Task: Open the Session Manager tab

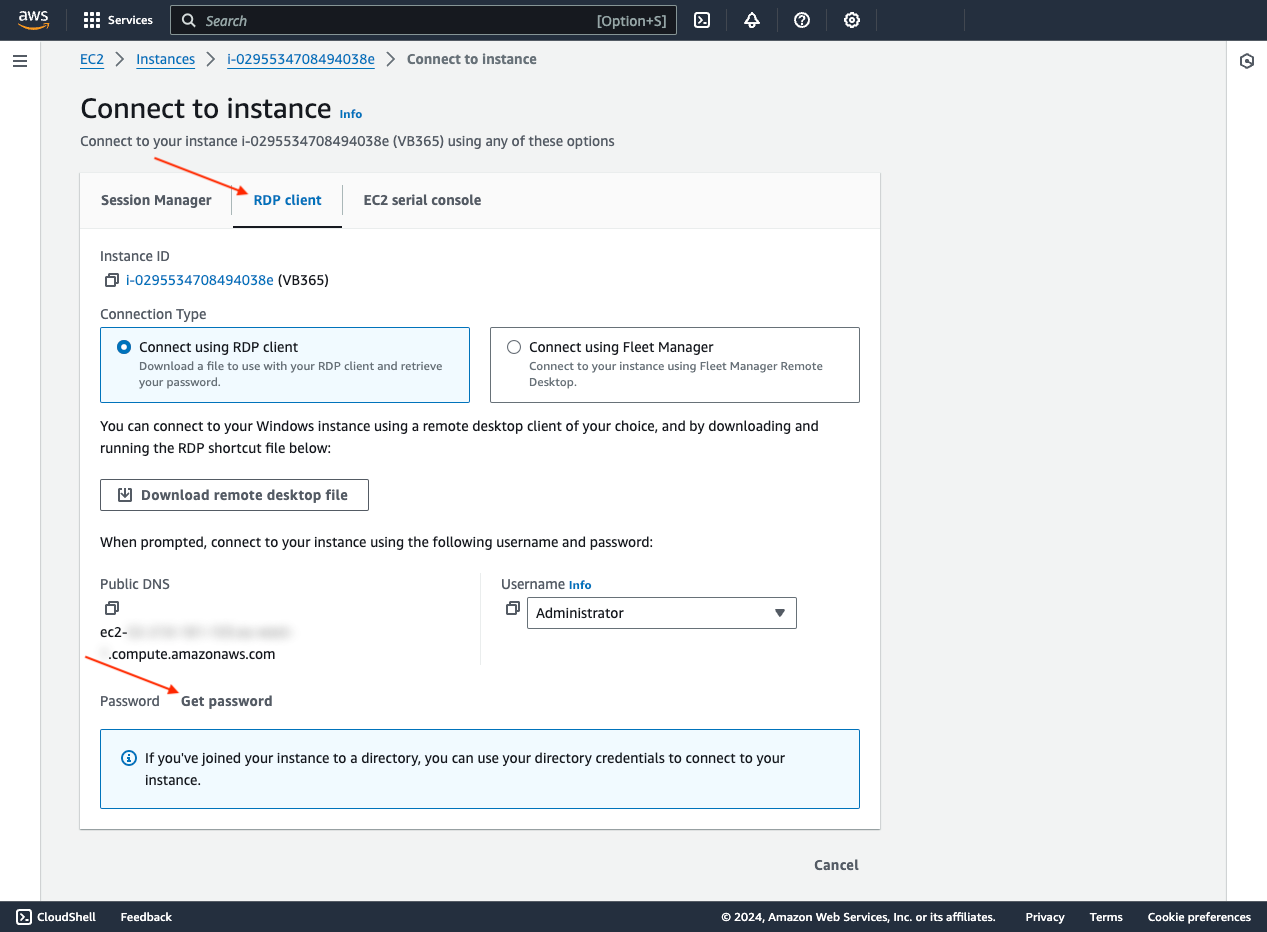Action: tap(155, 200)
